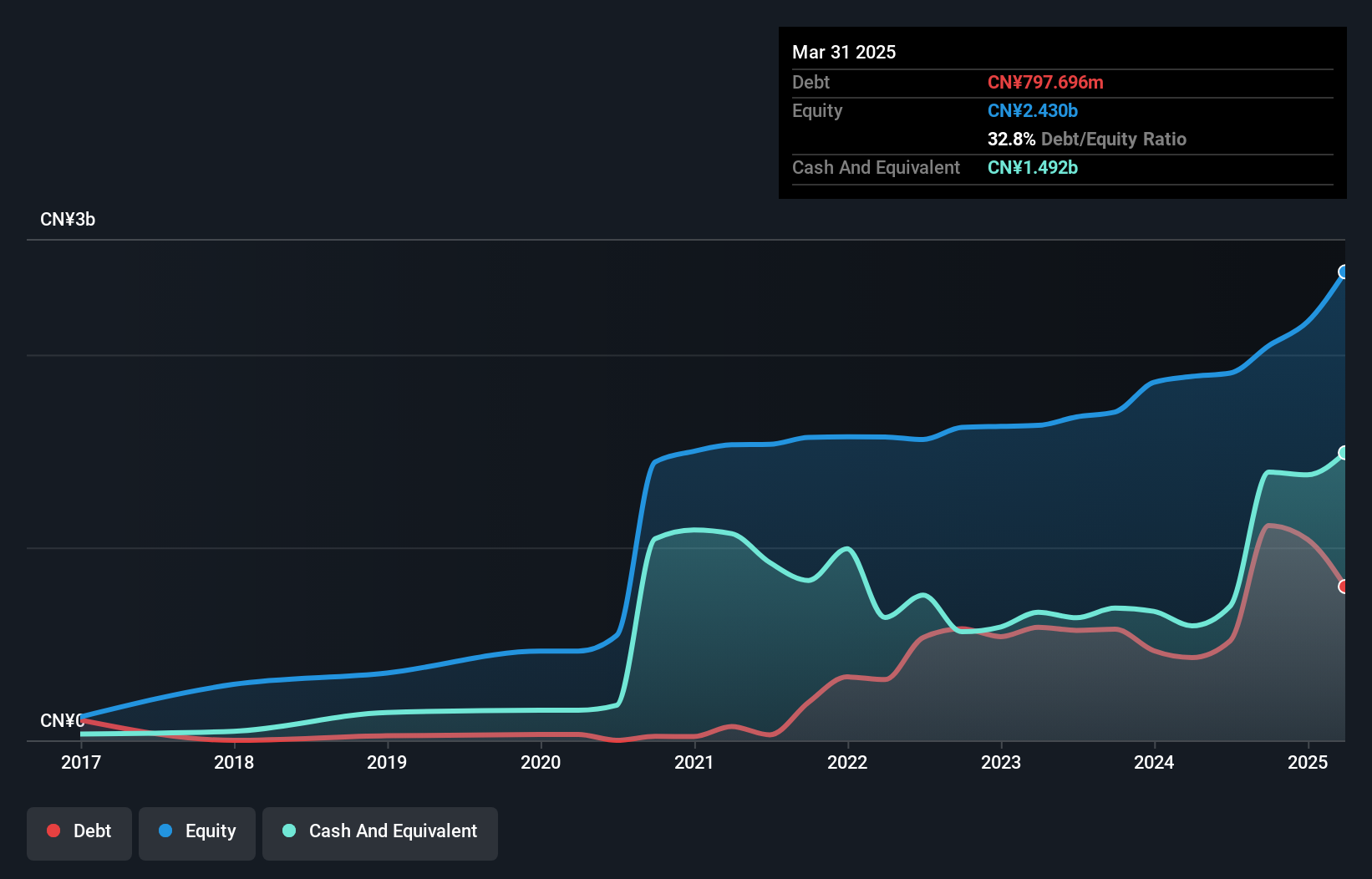
Task: Click the red Debt legend dot
Action: (x=53, y=831)
